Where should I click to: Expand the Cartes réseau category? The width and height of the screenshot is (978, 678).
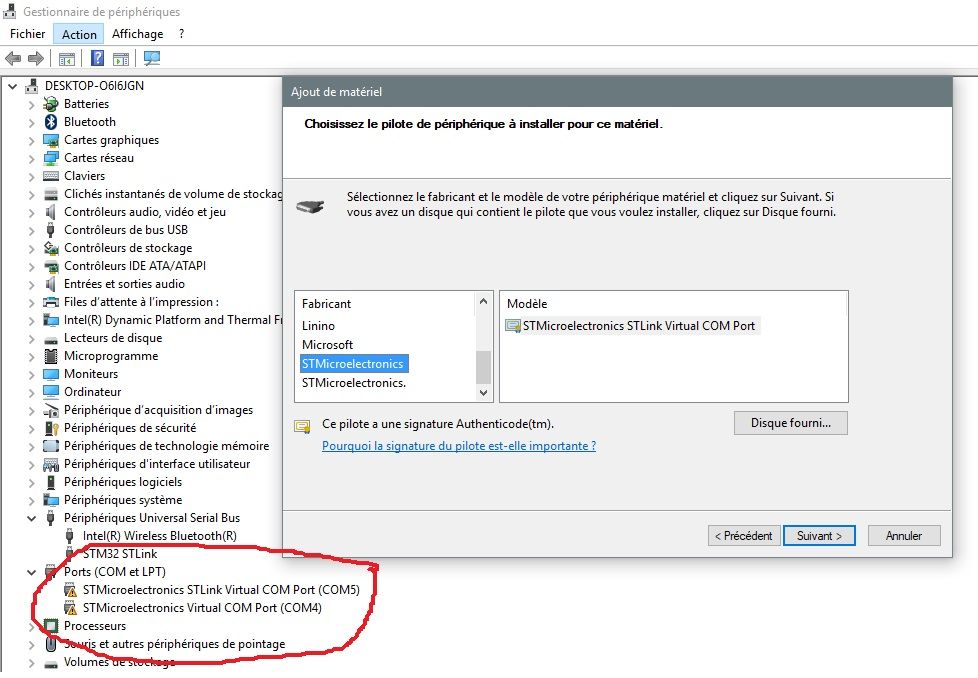pyautogui.click(x=31, y=159)
